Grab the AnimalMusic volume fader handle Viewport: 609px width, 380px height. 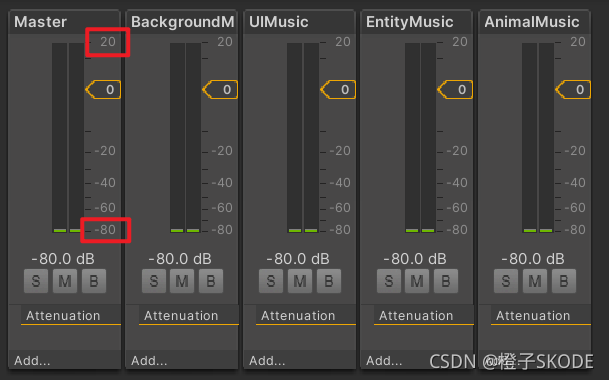tap(573, 90)
